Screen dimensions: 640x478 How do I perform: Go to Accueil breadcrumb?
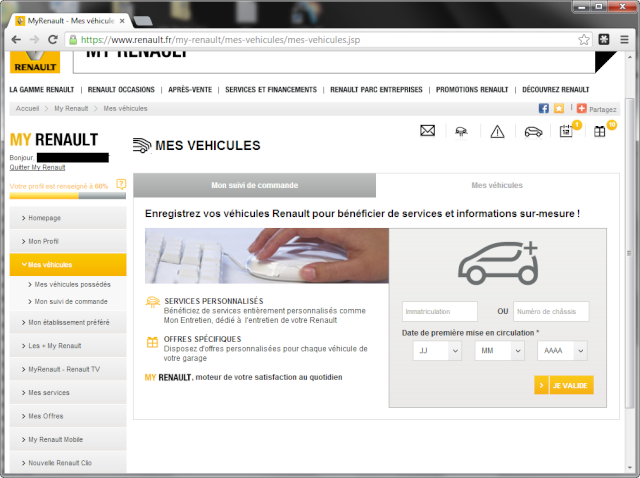(27, 109)
